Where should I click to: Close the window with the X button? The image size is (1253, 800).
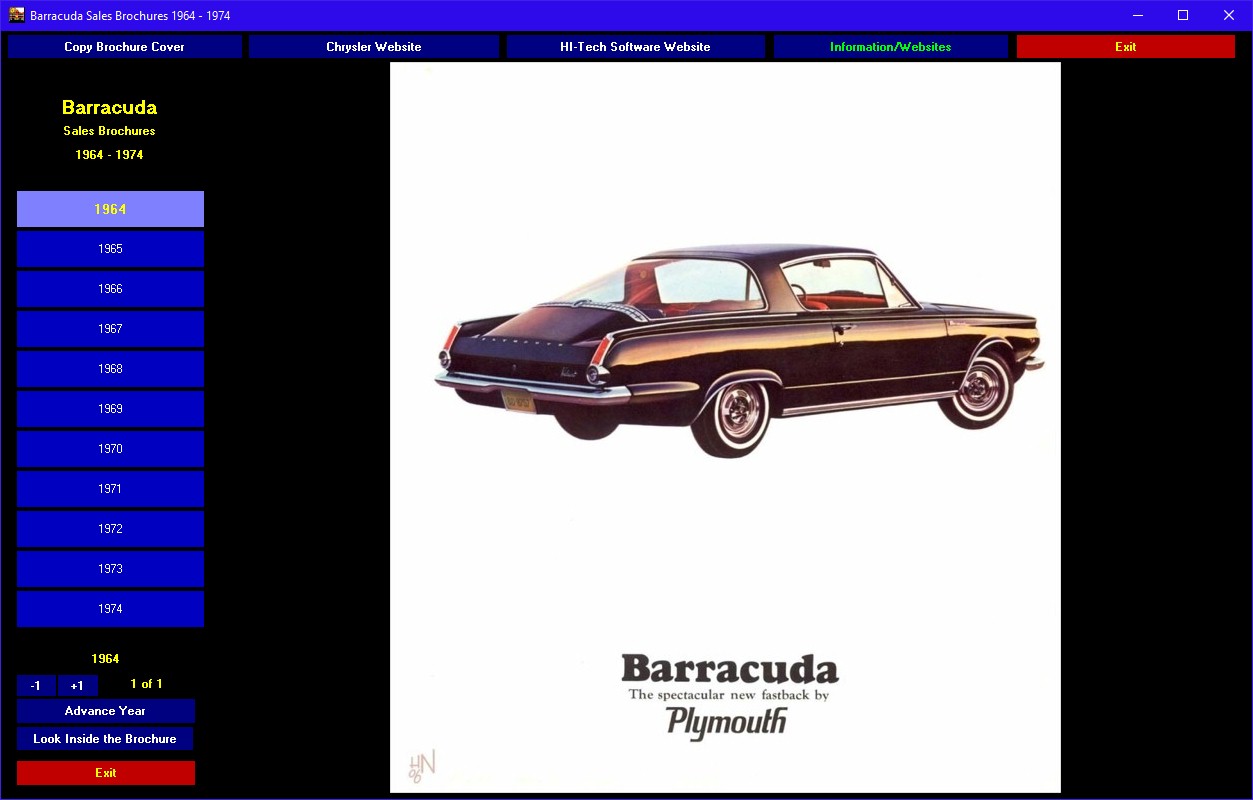[1229, 15]
